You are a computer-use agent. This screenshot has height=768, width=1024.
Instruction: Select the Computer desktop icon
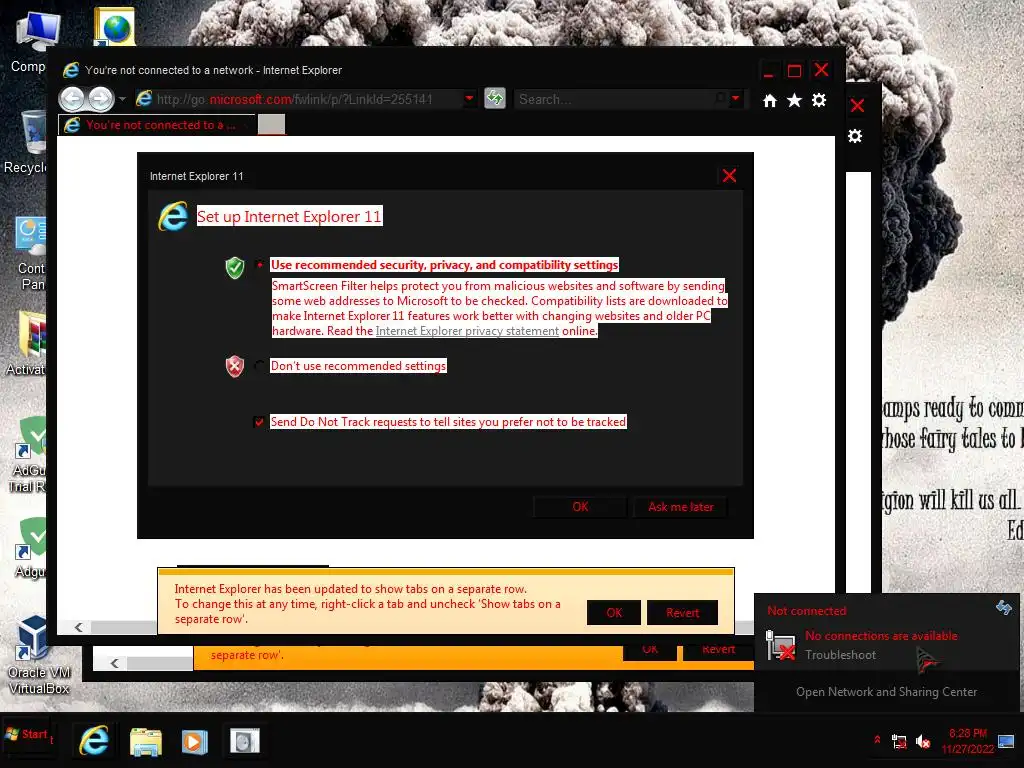click(x=31, y=42)
